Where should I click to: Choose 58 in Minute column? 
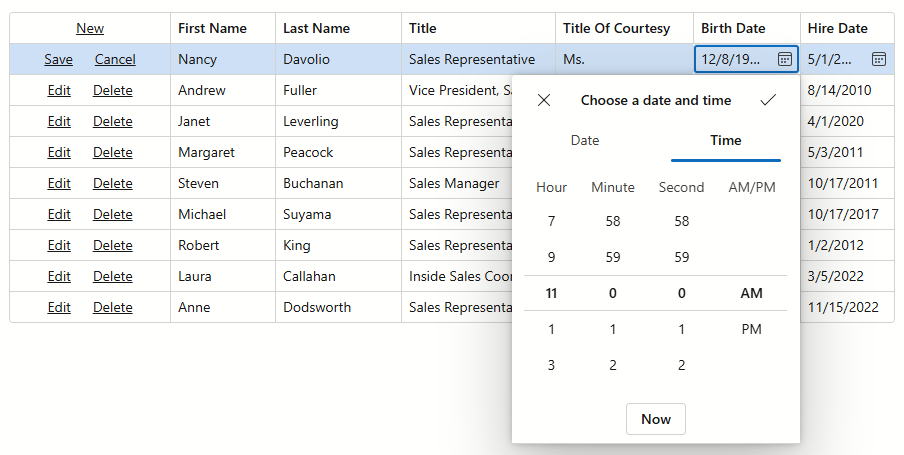click(x=613, y=221)
